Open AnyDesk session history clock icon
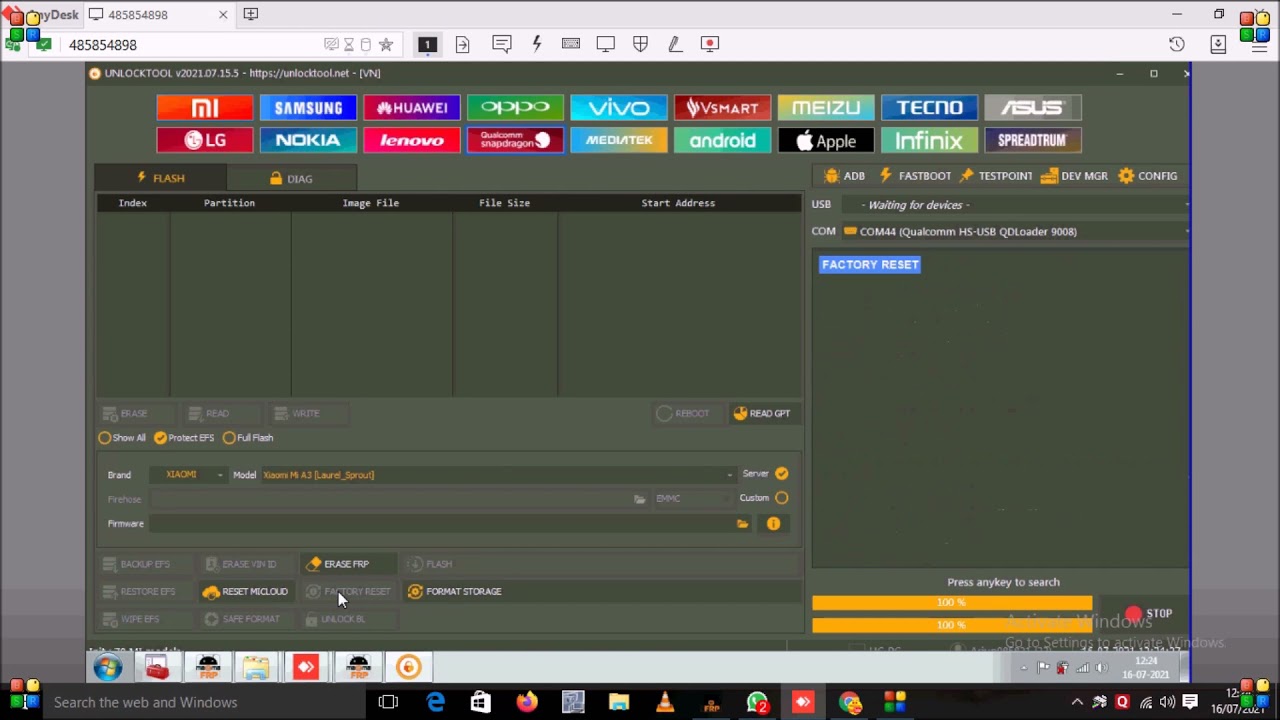The height and width of the screenshot is (720, 1280). (1177, 44)
